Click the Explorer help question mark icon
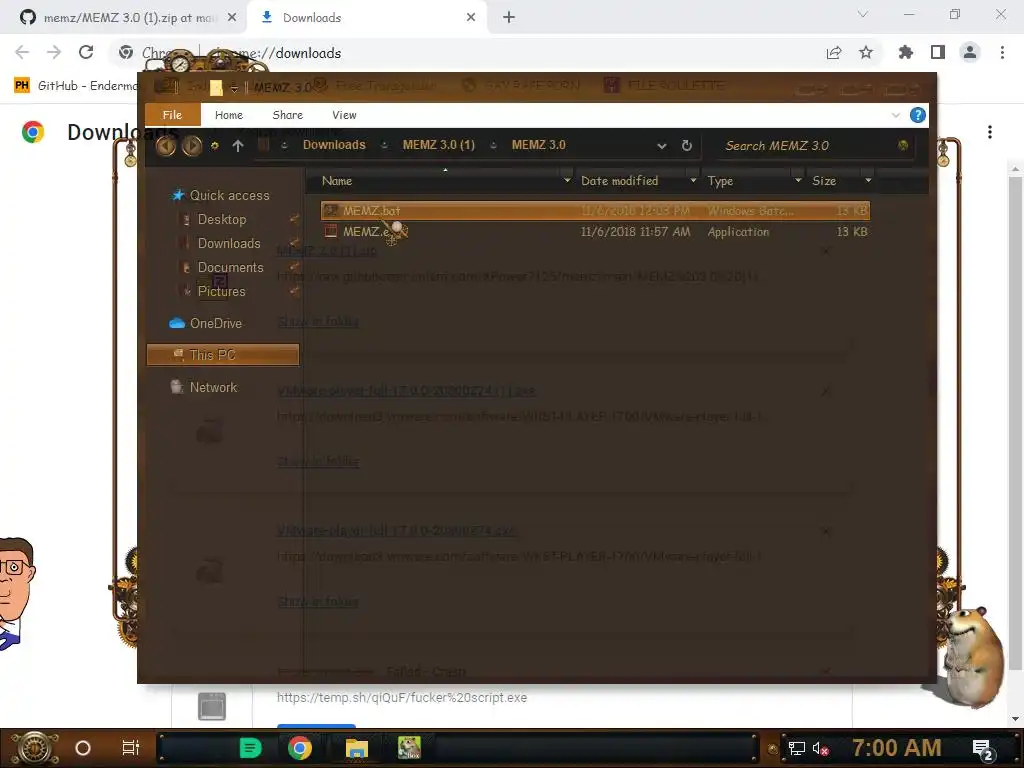Viewport: 1024px width, 768px height. click(x=918, y=116)
